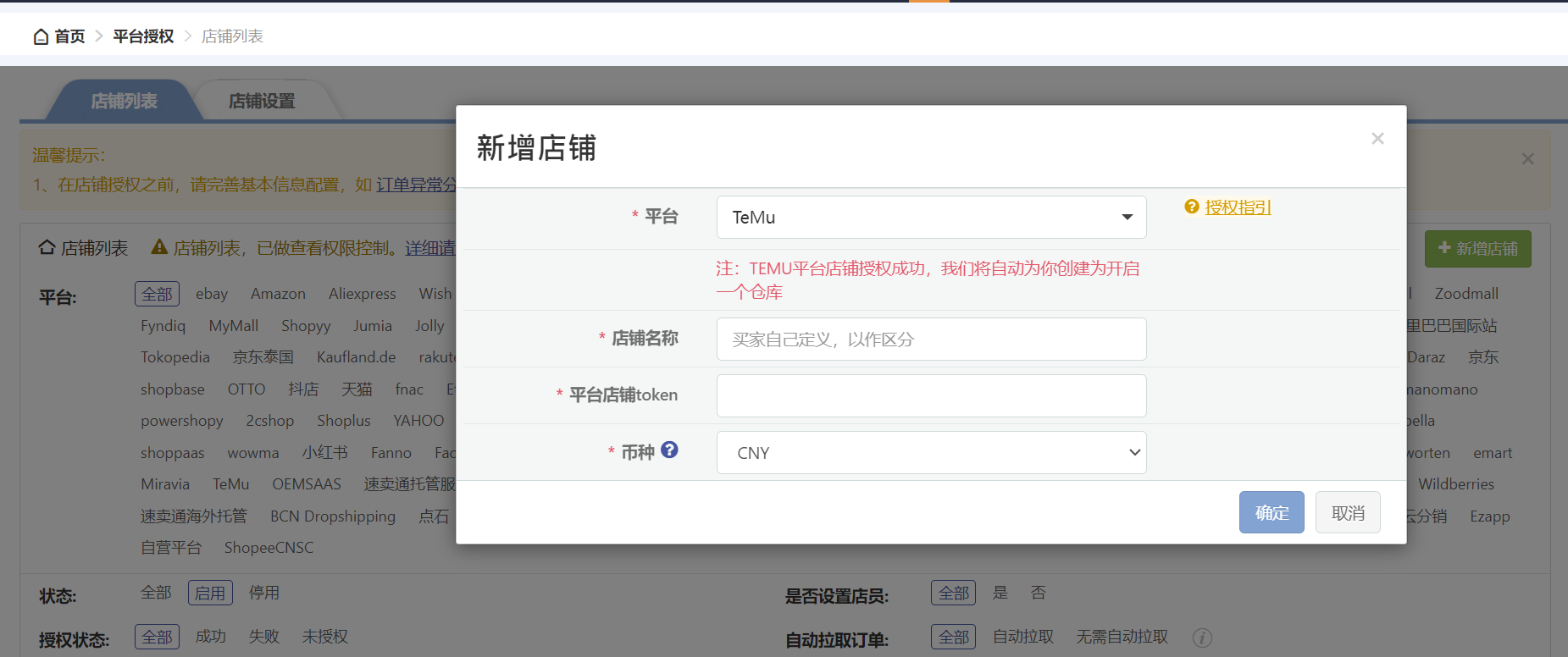Choose 自动拉取 order filter option
Image resolution: width=1568 pixels, height=657 pixels.
click(1022, 637)
